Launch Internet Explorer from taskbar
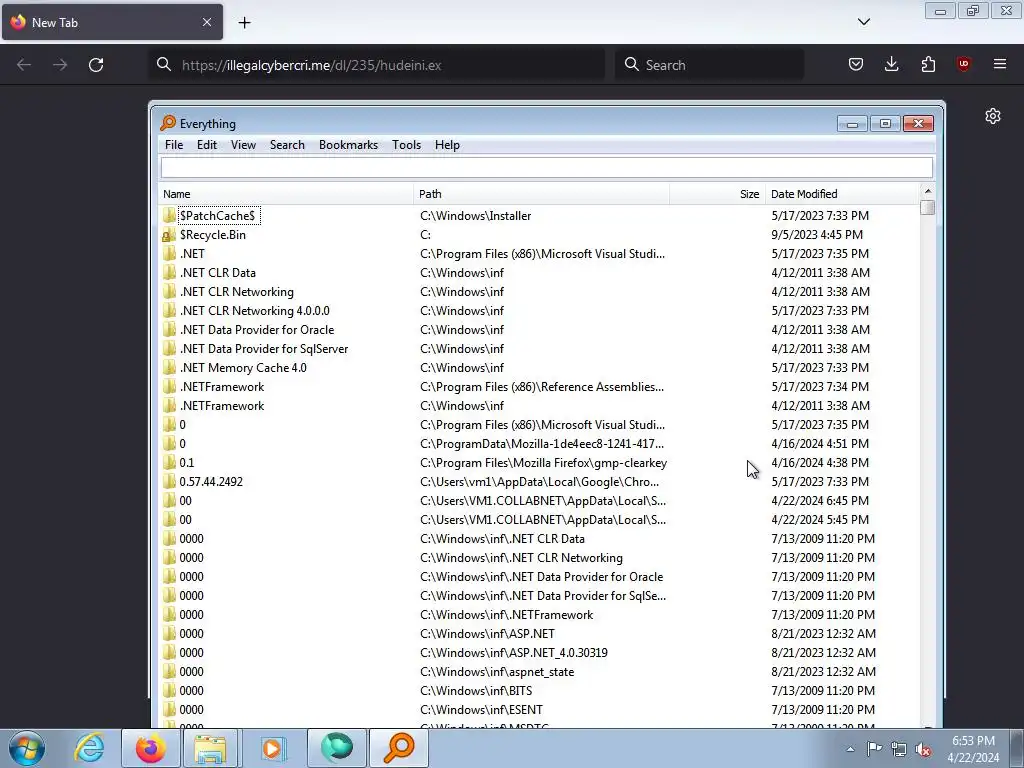 click(89, 748)
